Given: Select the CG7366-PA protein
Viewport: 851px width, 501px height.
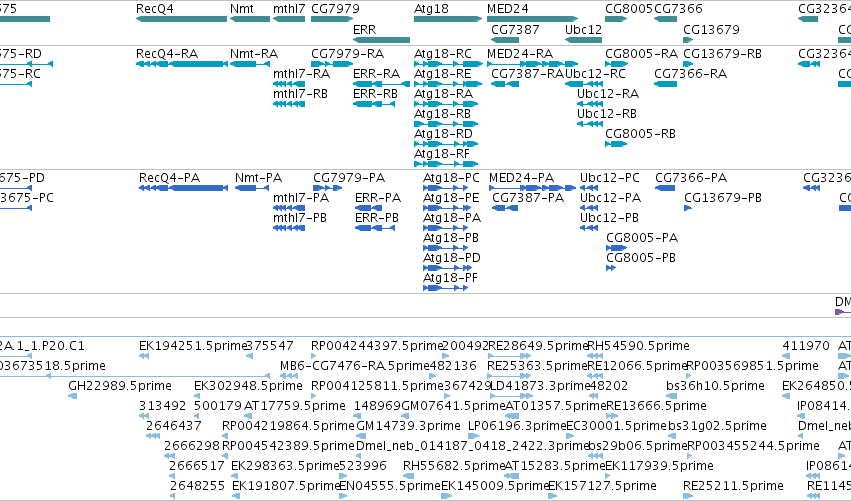Looking at the screenshot, I should pos(665,188).
